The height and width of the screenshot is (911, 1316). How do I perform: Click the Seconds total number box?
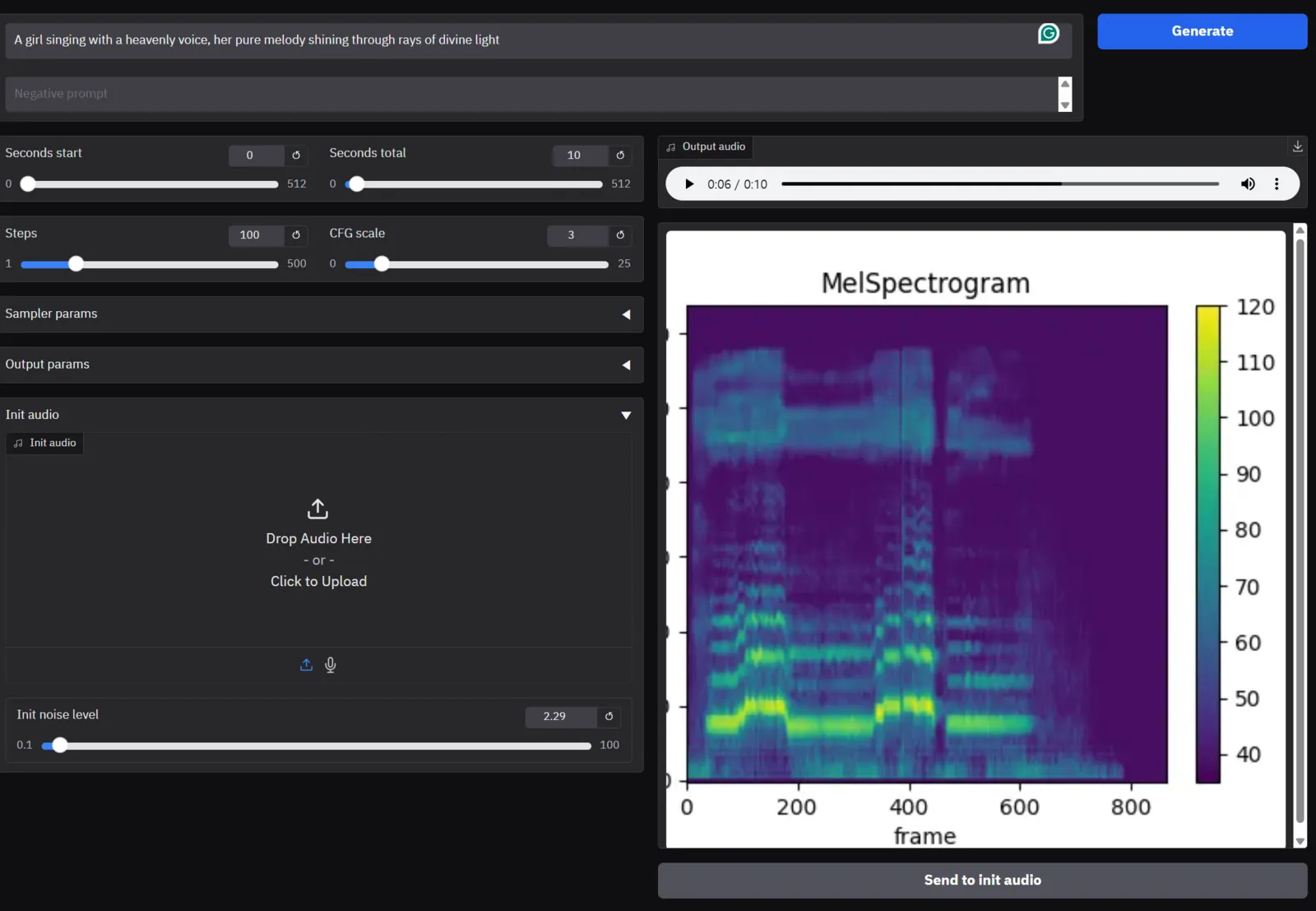pyautogui.click(x=580, y=155)
